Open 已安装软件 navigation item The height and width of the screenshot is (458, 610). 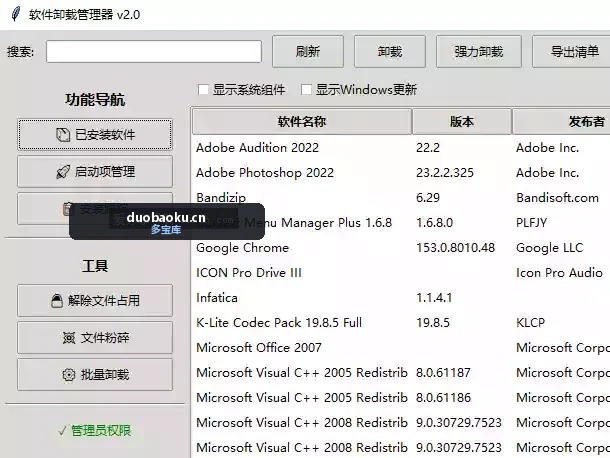95,135
